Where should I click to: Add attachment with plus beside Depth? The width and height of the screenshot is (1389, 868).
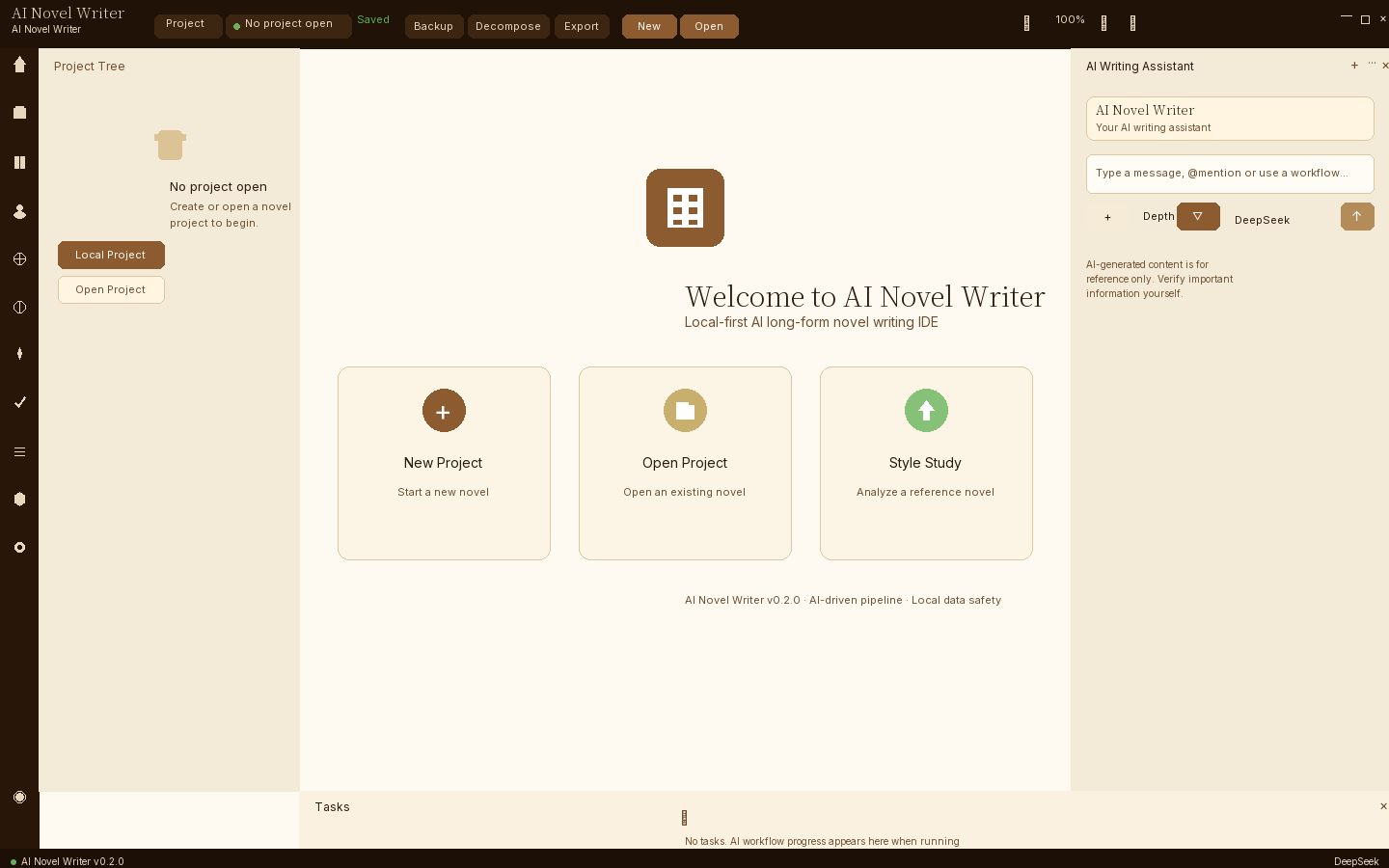(x=1107, y=217)
